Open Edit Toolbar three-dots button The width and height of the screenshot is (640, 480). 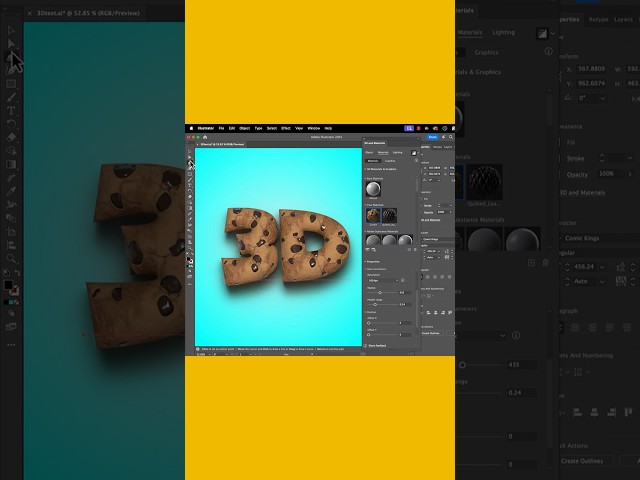click(190, 284)
